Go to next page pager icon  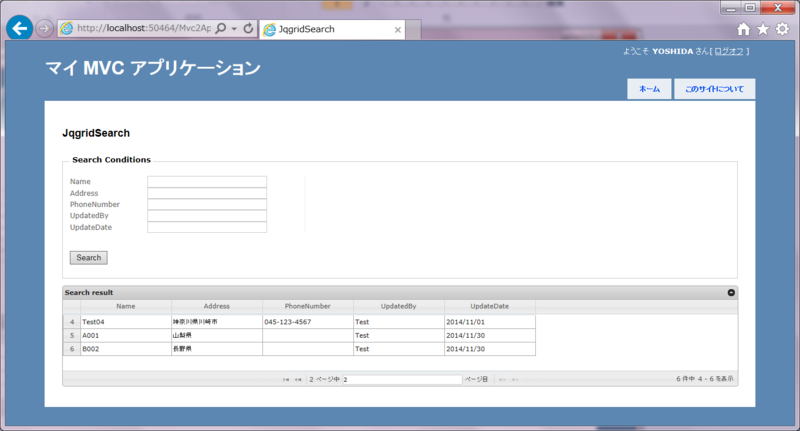(503, 379)
